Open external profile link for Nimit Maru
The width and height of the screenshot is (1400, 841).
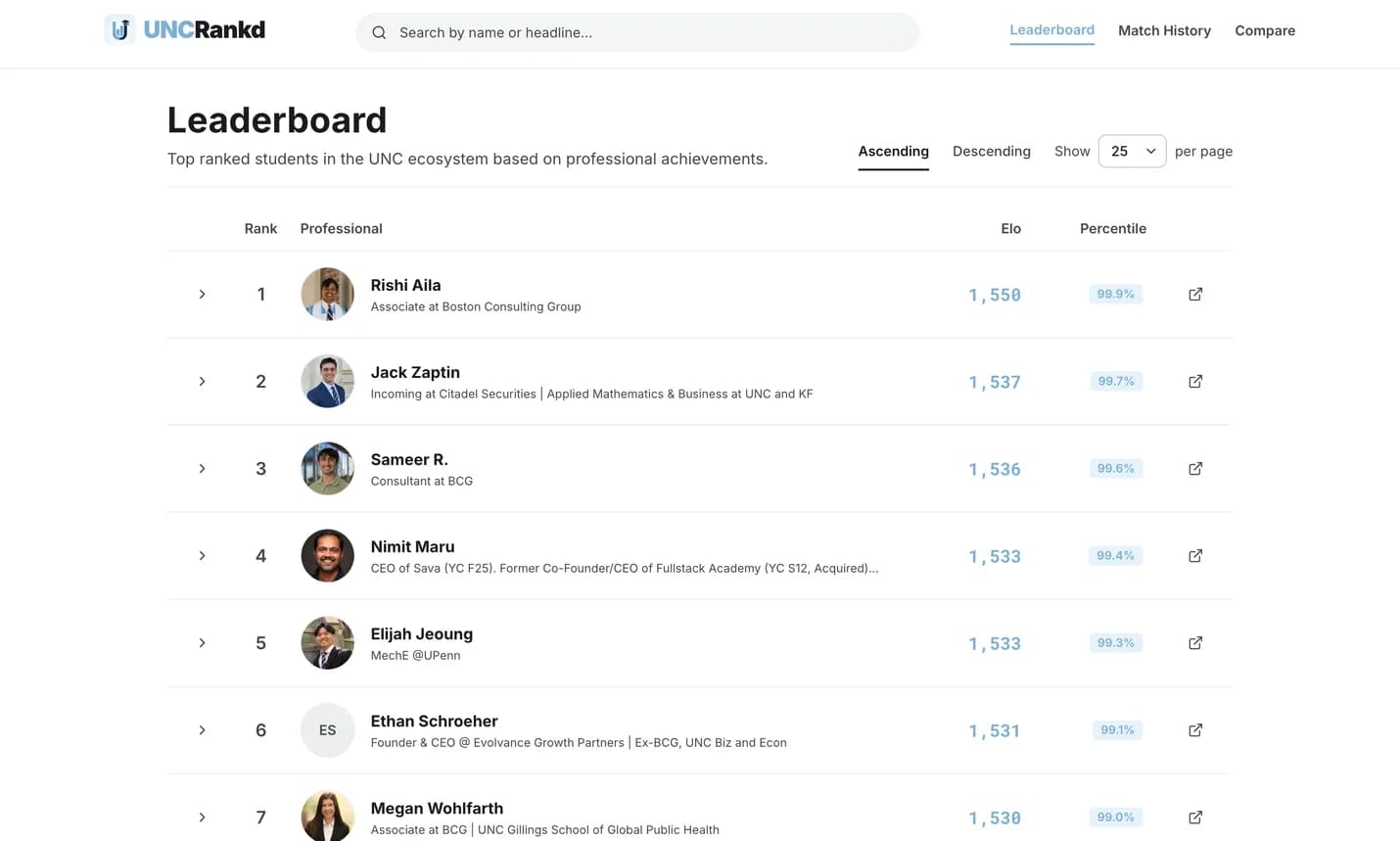(1195, 555)
